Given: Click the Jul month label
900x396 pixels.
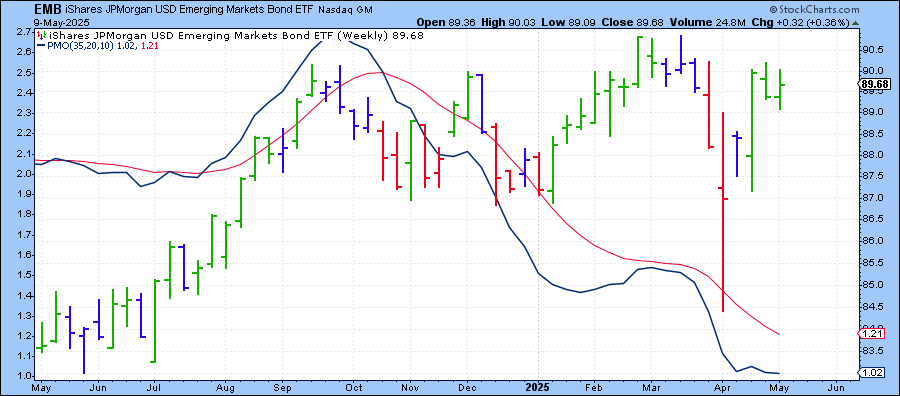Looking at the screenshot, I should (155, 387).
